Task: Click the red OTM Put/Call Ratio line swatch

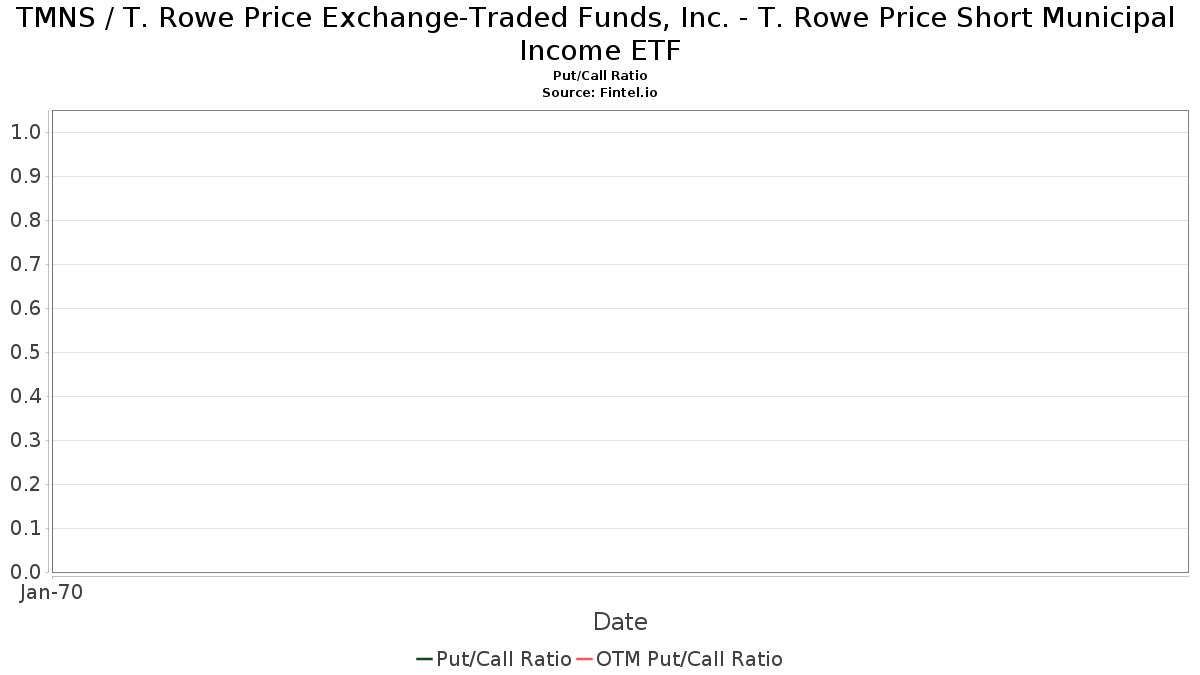Action: 584,659
